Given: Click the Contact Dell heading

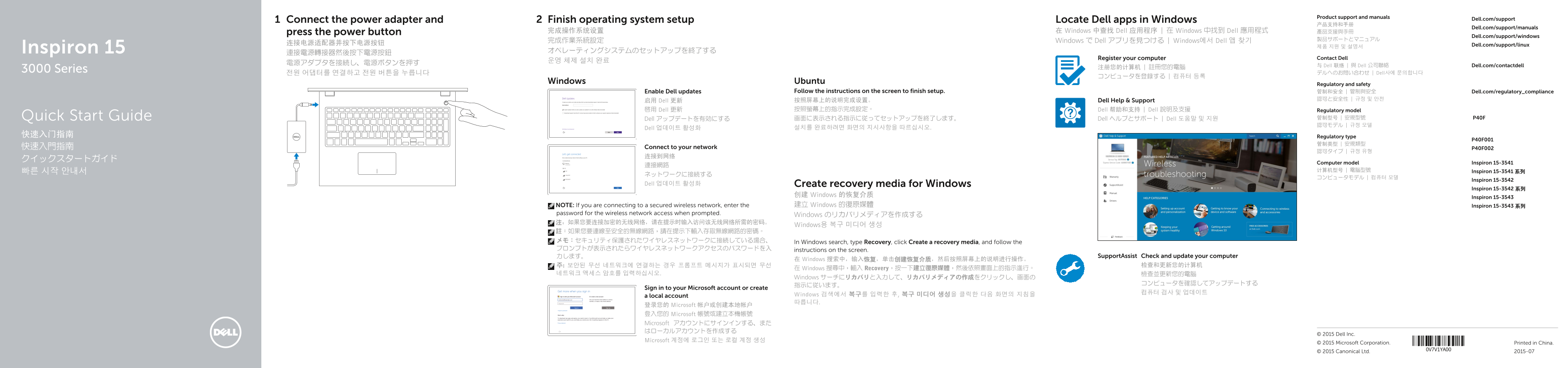Looking at the screenshot, I should [x=1332, y=58].
